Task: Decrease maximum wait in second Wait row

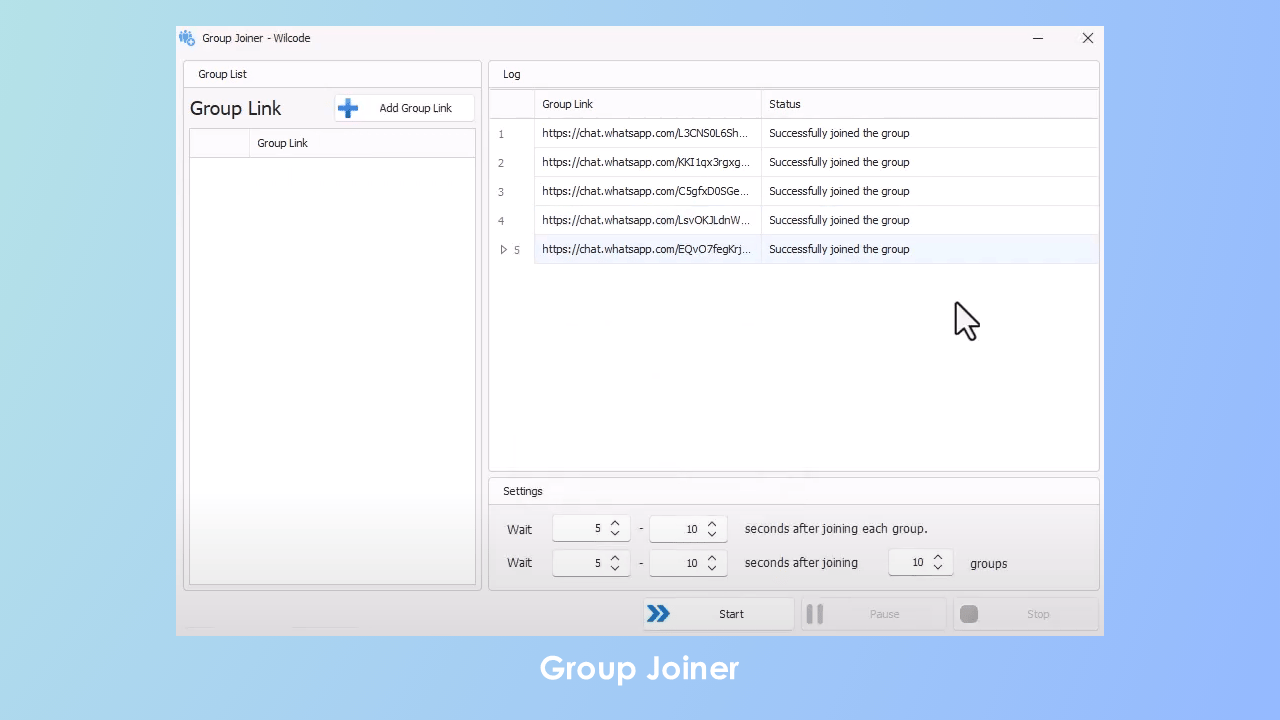Action: click(x=712, y=569)
